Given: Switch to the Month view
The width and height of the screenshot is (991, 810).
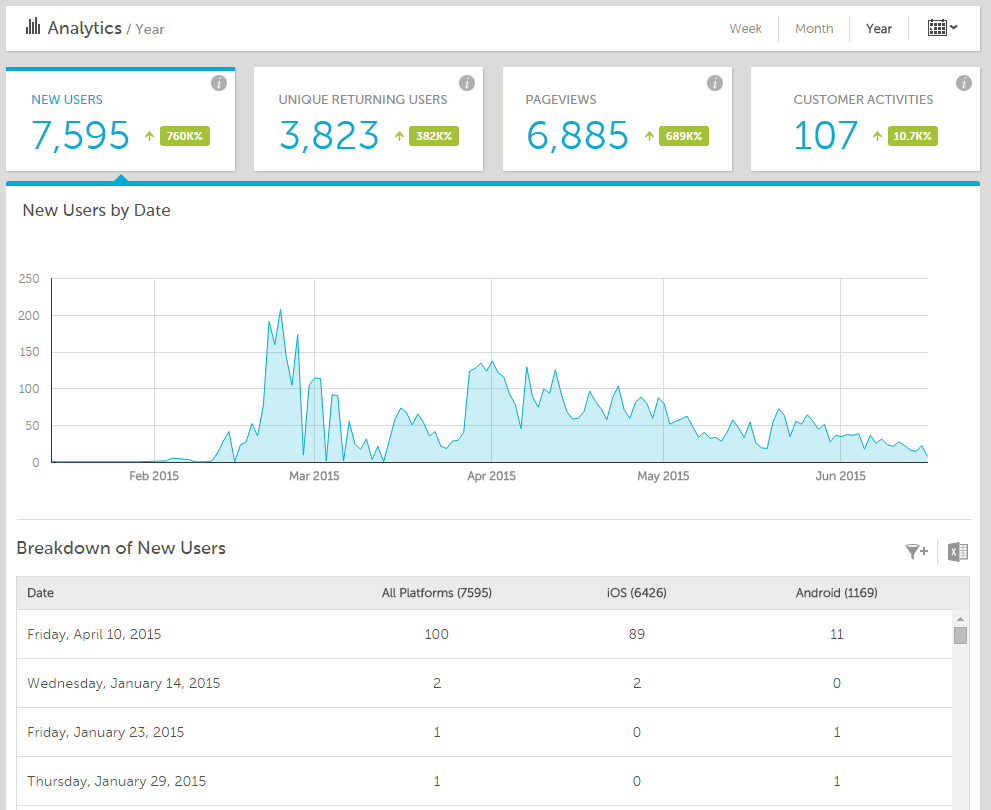Looking at the screenshot, I should (x=814, y=29).
